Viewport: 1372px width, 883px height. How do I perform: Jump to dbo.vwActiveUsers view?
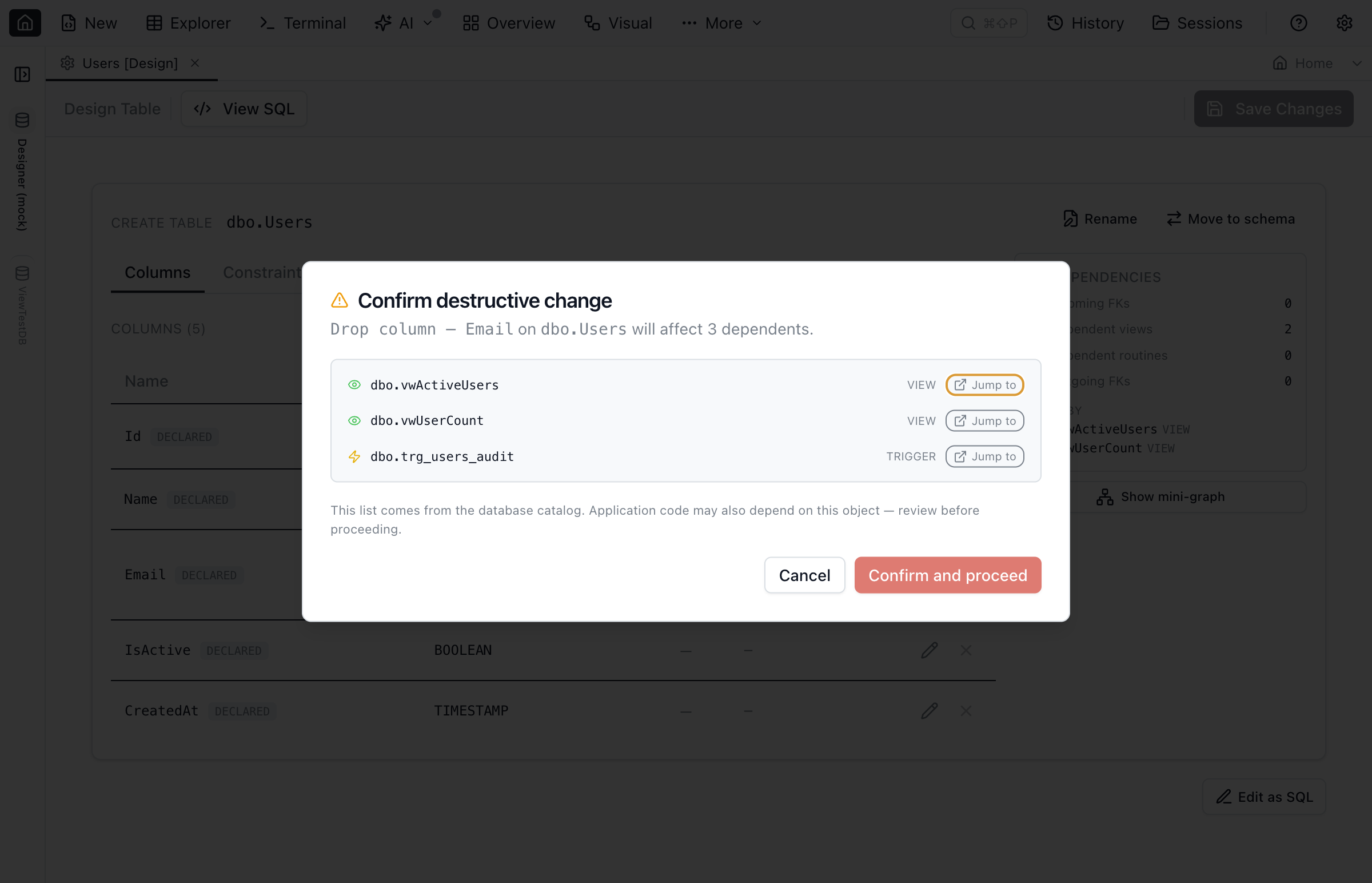(984, 385)
